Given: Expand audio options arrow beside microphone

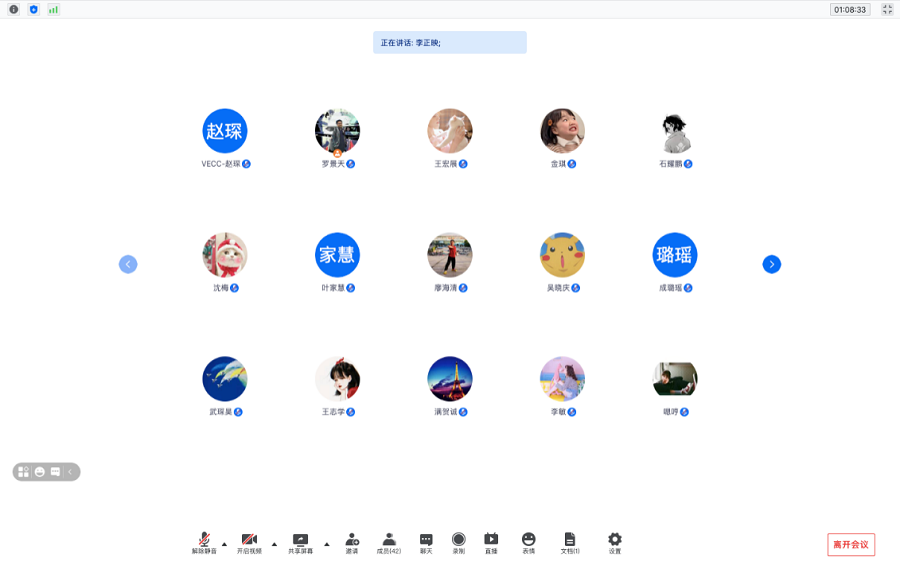Looking at the screenshot, I should point(224,544).
